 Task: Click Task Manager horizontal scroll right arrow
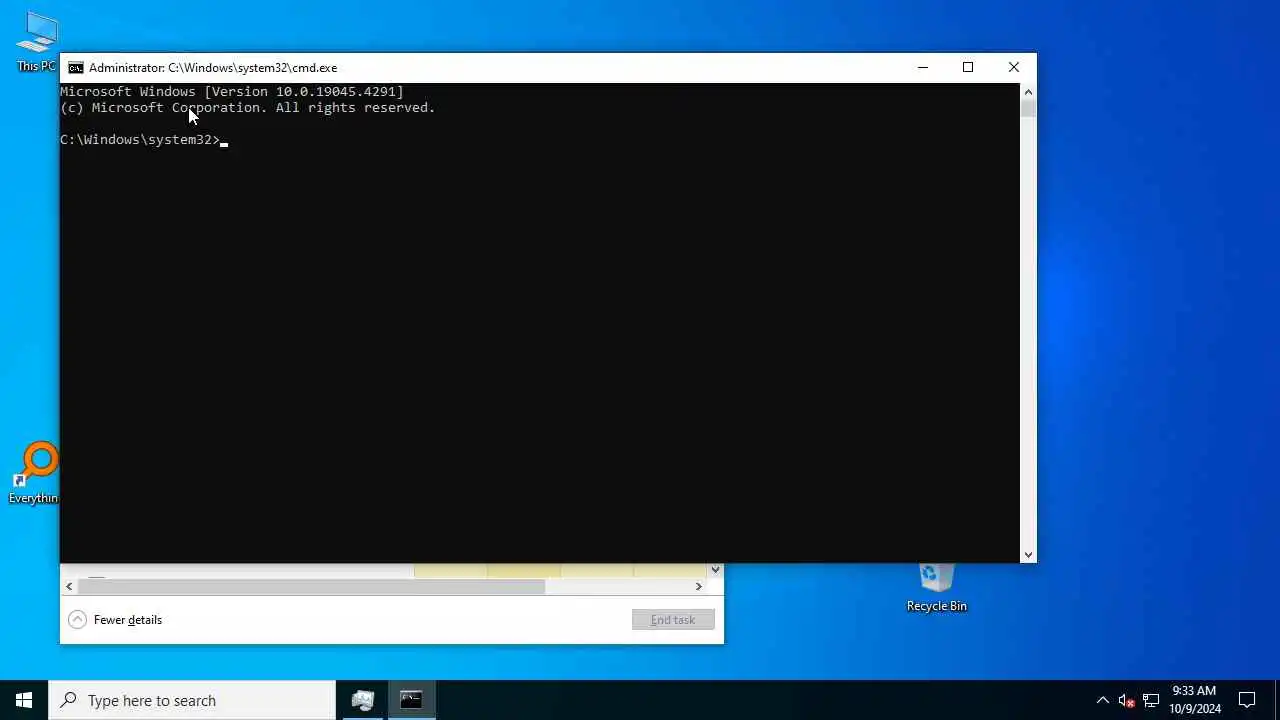click(699, 587)
